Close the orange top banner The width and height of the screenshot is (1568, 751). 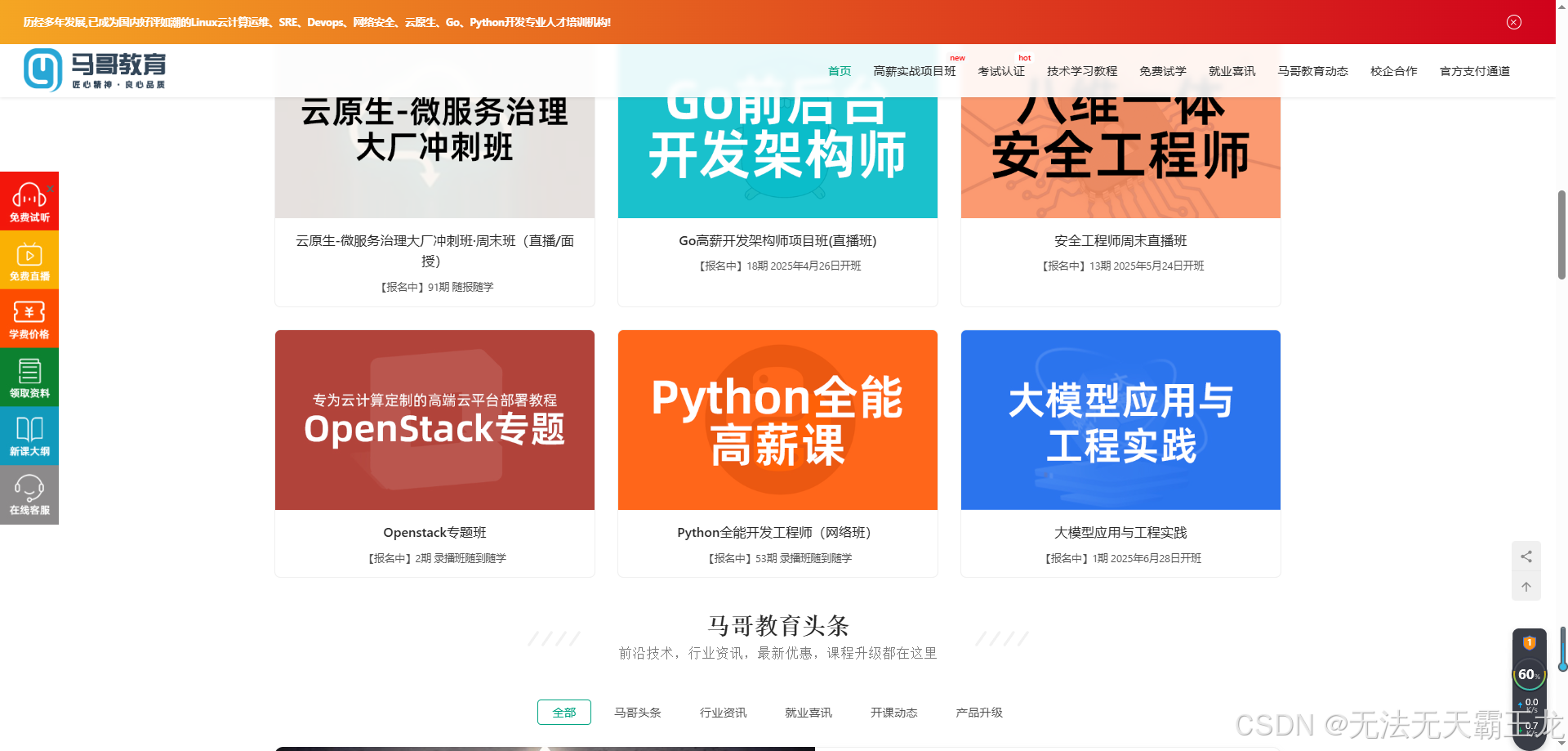tap(1513, 22)
